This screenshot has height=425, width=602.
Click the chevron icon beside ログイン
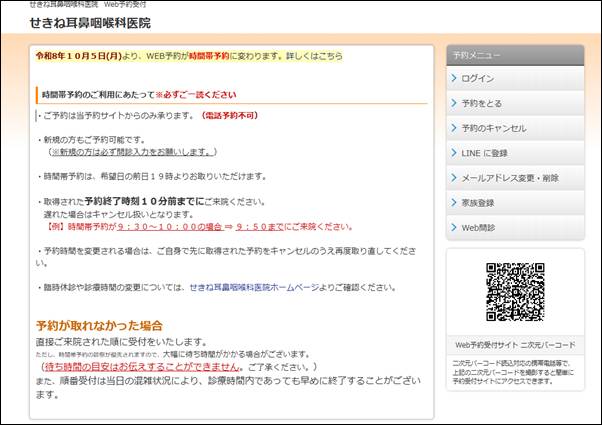point(454,78)
